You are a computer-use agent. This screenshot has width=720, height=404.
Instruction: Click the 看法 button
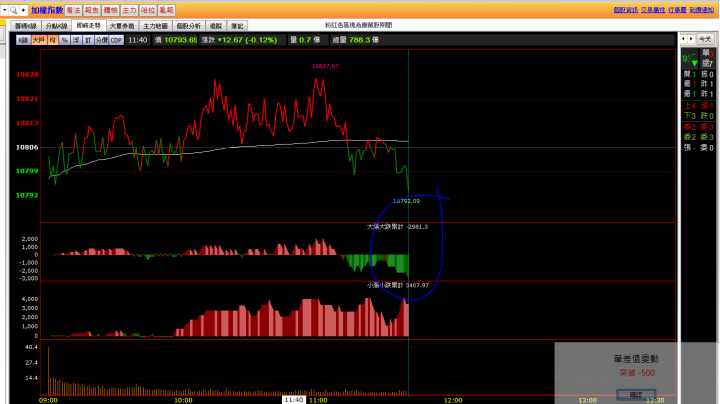click(73, 10)
